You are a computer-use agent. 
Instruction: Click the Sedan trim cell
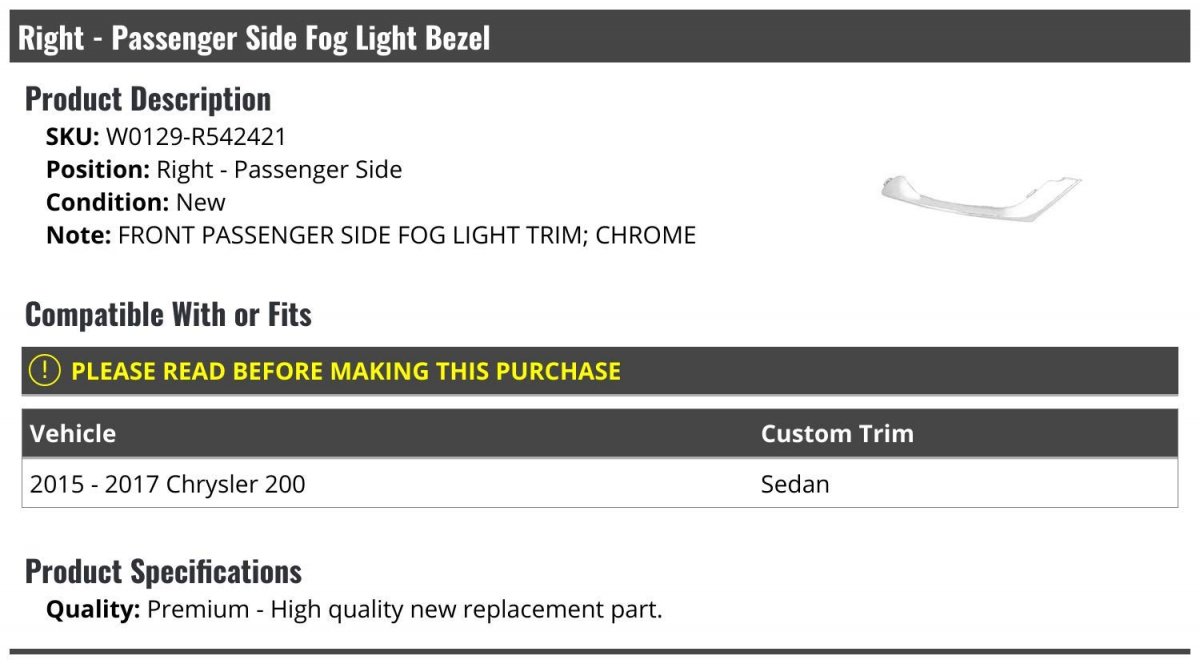click(x=795, y=484)
